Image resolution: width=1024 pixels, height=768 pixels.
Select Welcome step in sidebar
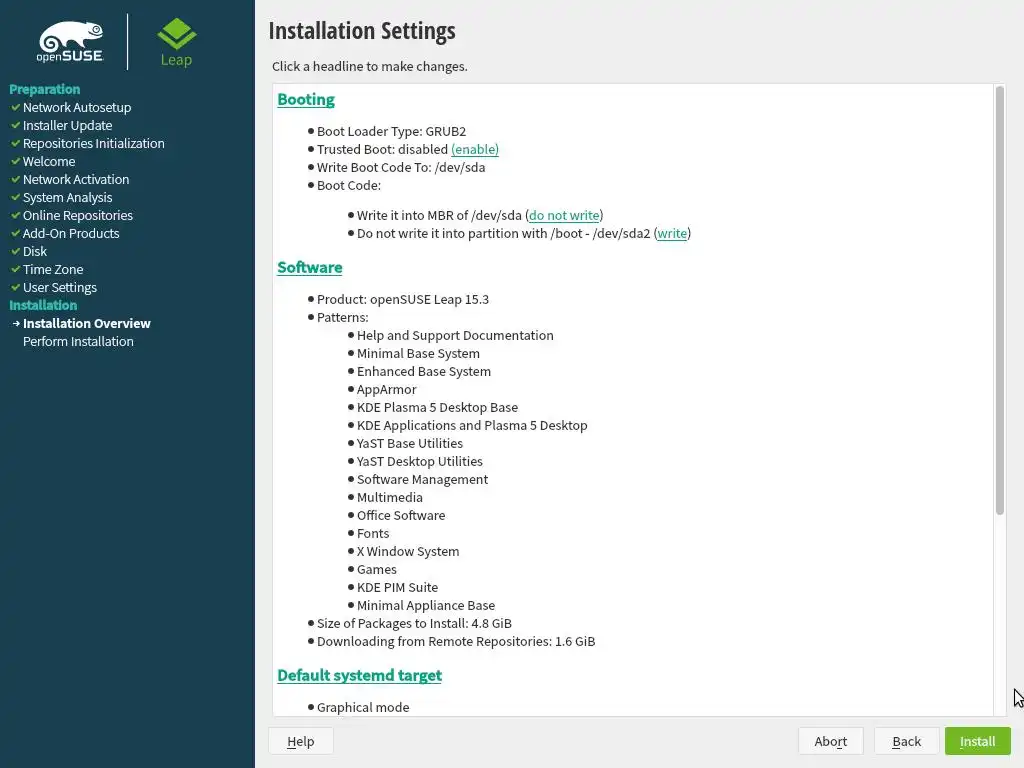click(x=49, y=161)
